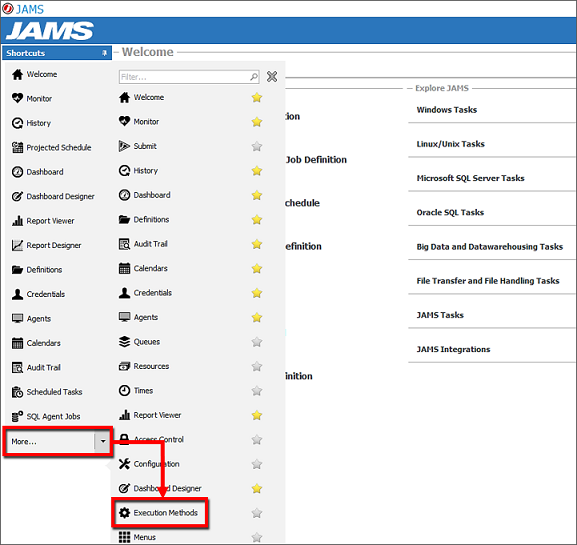The width and height of the screenshot is (577, 545).
Task: Open Linux/Unix Tasks link
Action: (450, 144)
